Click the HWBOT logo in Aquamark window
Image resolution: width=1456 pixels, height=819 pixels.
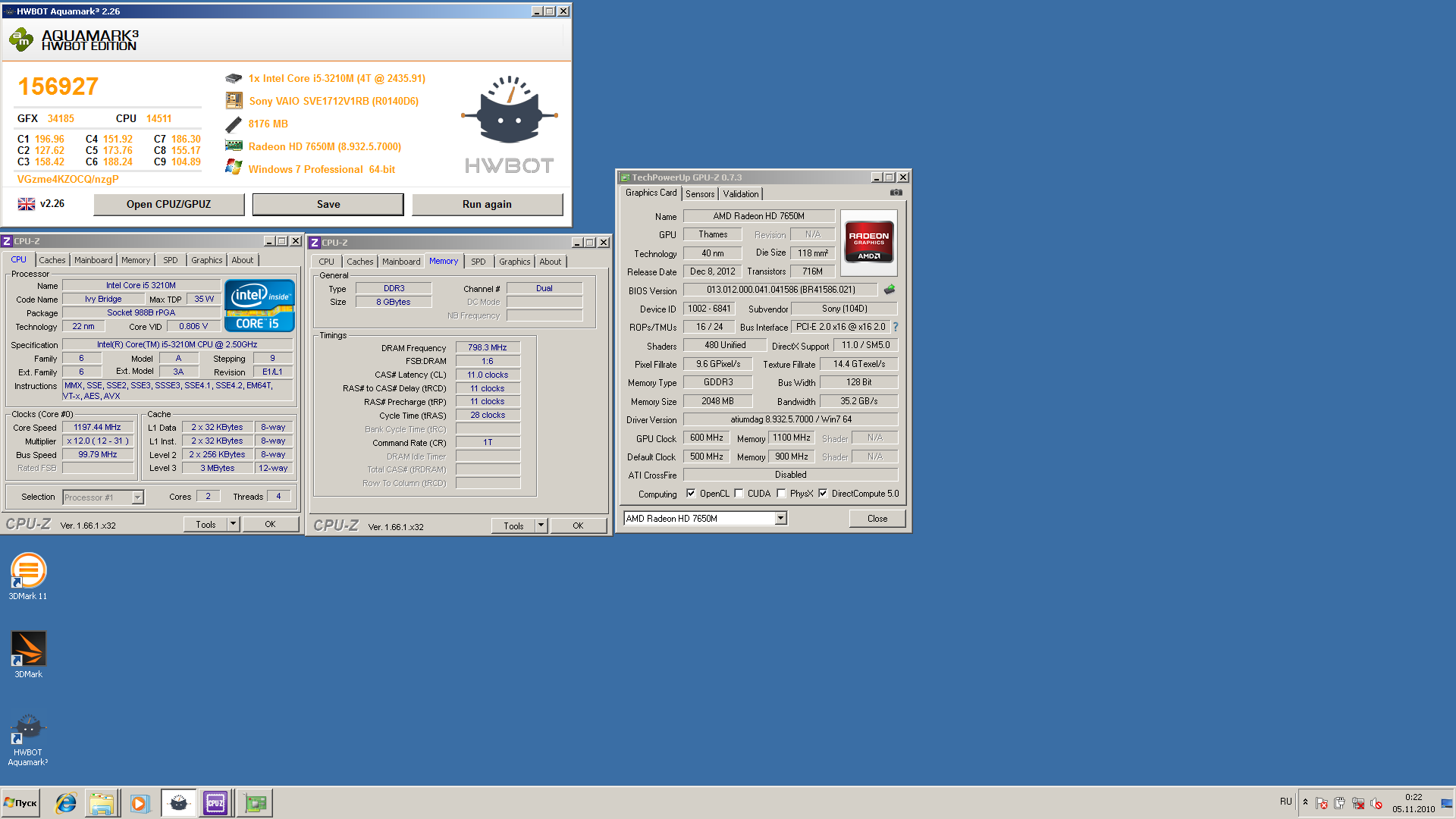point(510,126)
